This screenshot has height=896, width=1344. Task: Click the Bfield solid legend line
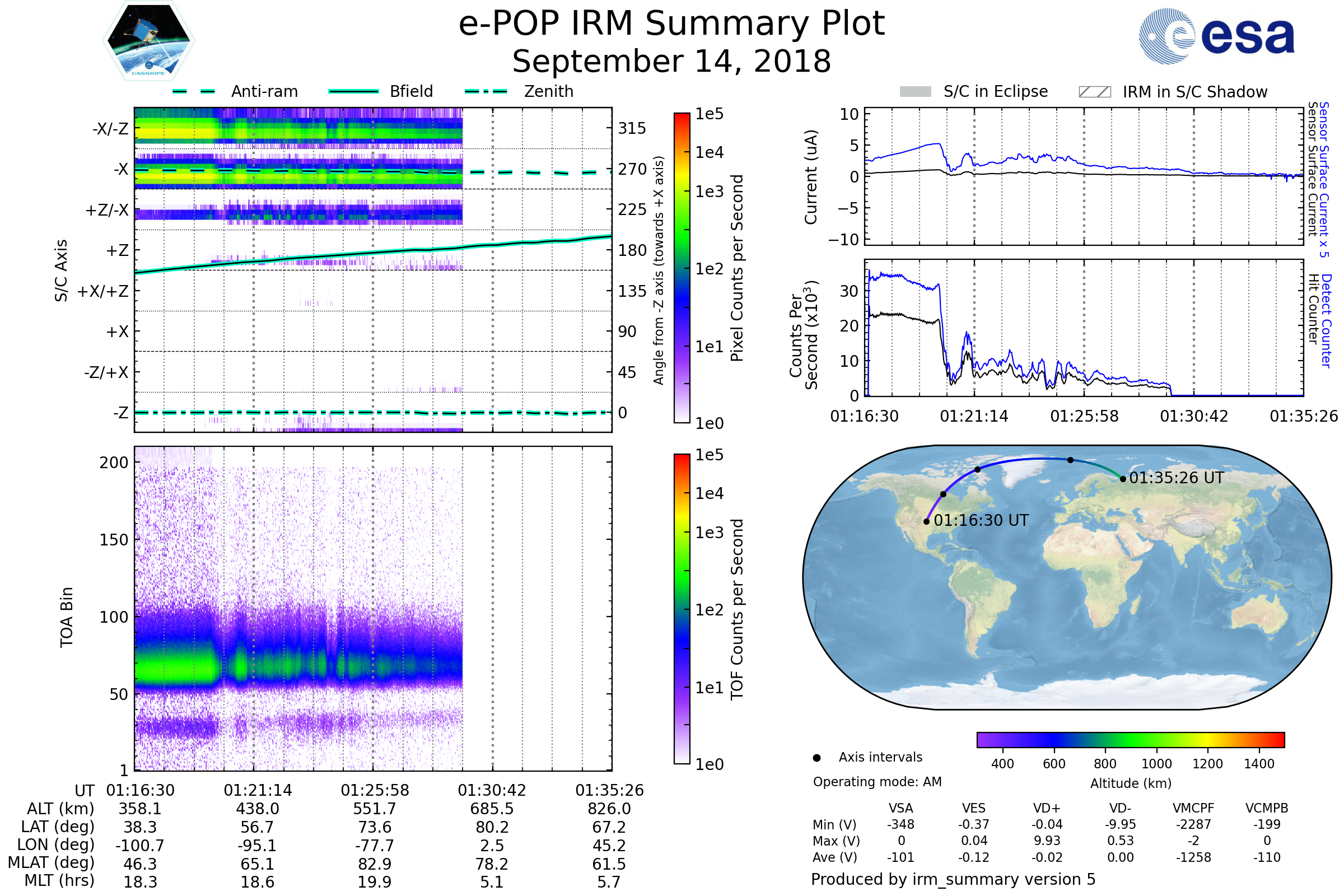353,91
